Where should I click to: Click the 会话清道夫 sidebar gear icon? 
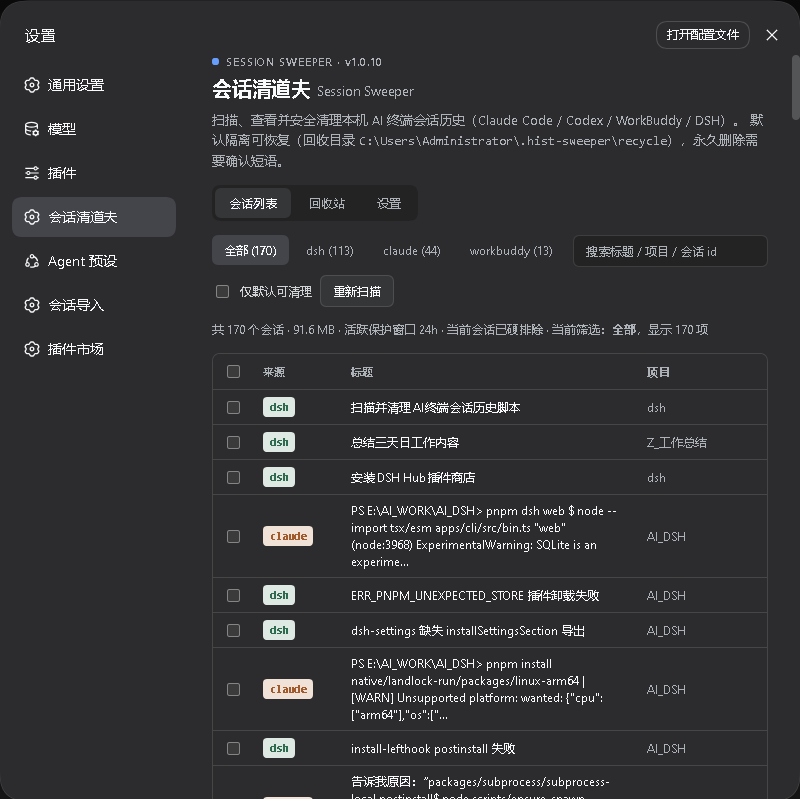point(32,217)
